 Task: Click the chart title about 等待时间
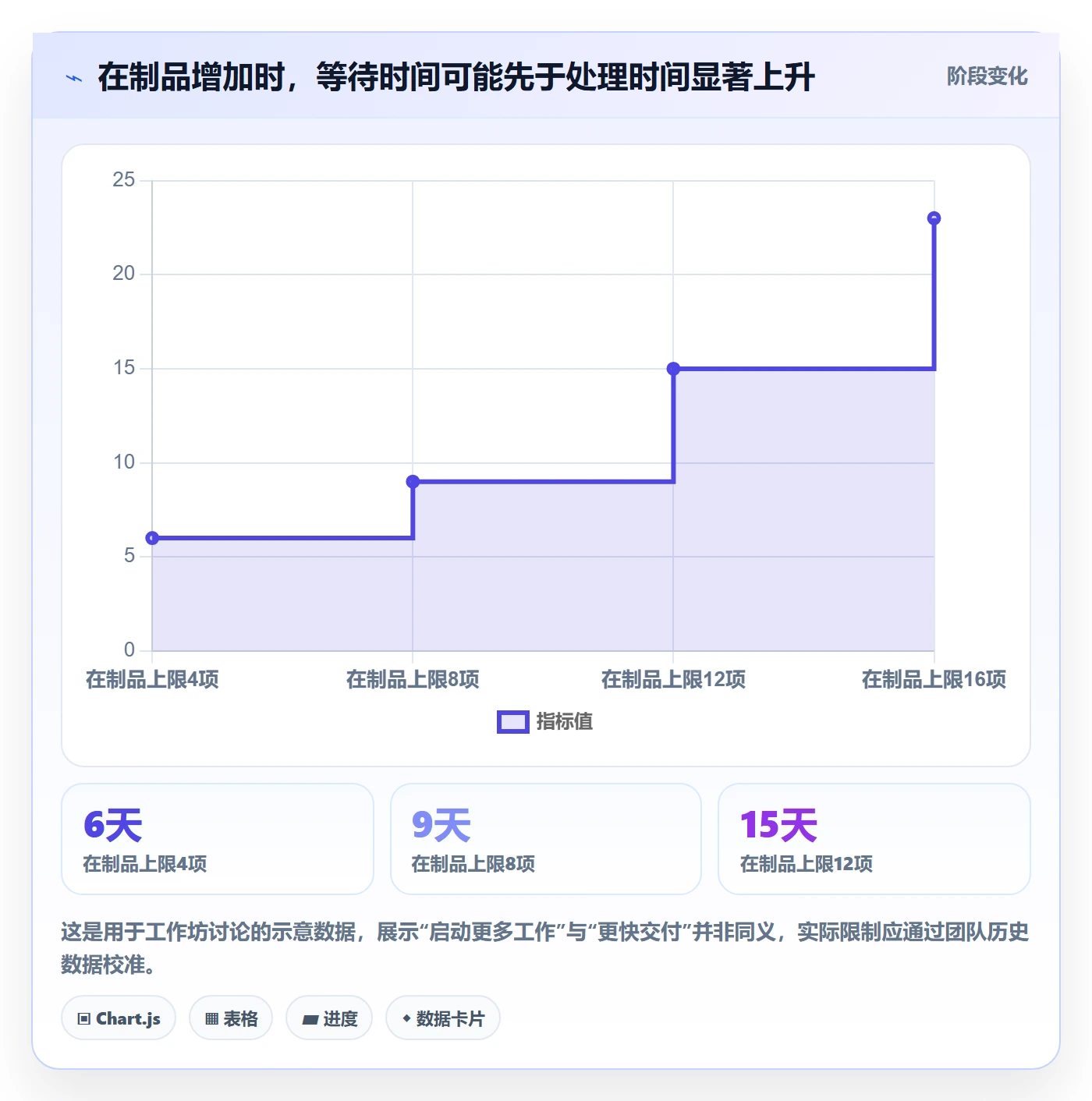456,77
